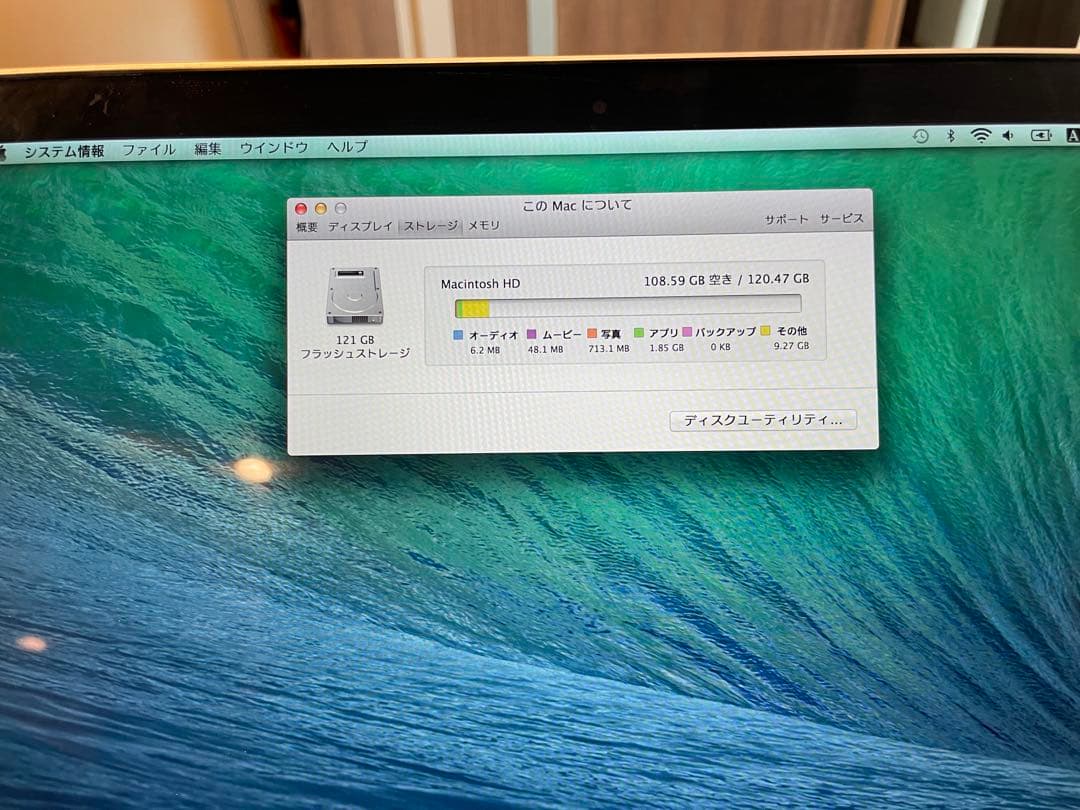Open the input source menu (A icon)
The height and width of the screenshot is (810, 1080).
tap(1072, 135)
